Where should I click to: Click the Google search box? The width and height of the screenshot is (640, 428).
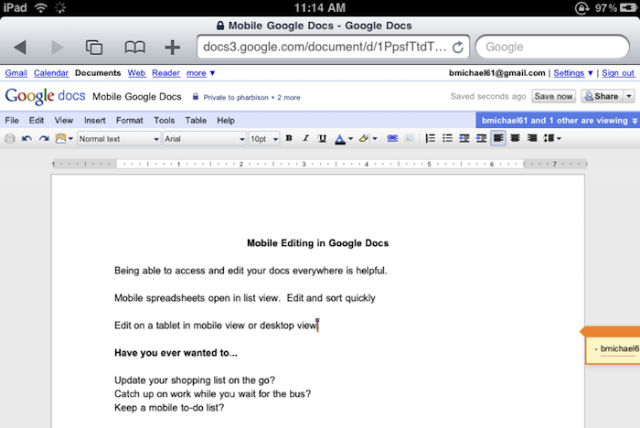pos(552,47)
